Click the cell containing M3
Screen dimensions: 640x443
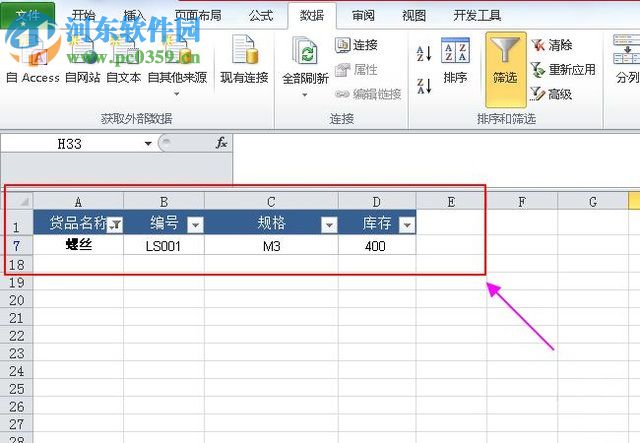[x=271, y=245]
